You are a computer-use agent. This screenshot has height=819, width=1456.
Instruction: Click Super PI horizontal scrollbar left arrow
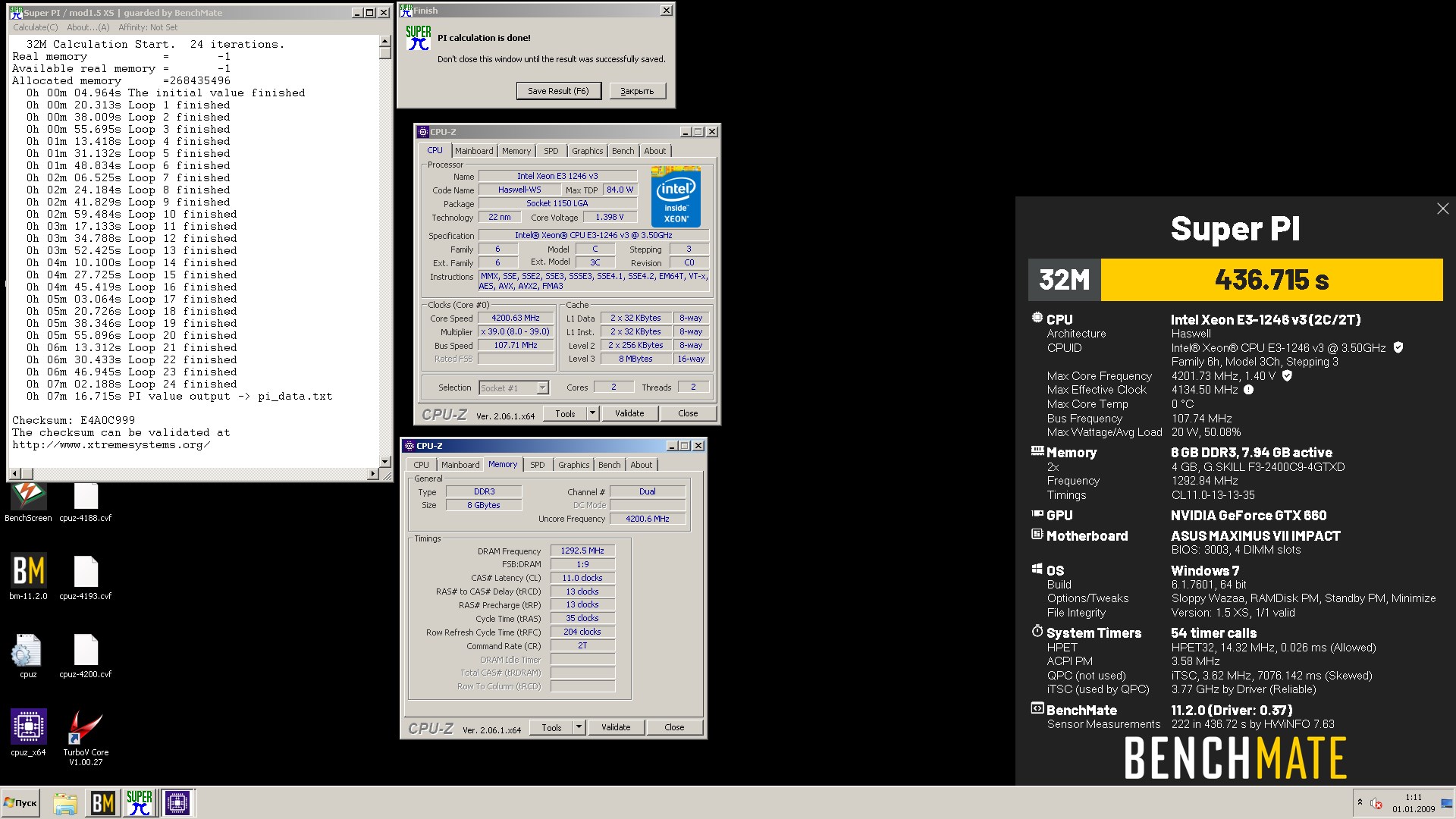(14, 474)
